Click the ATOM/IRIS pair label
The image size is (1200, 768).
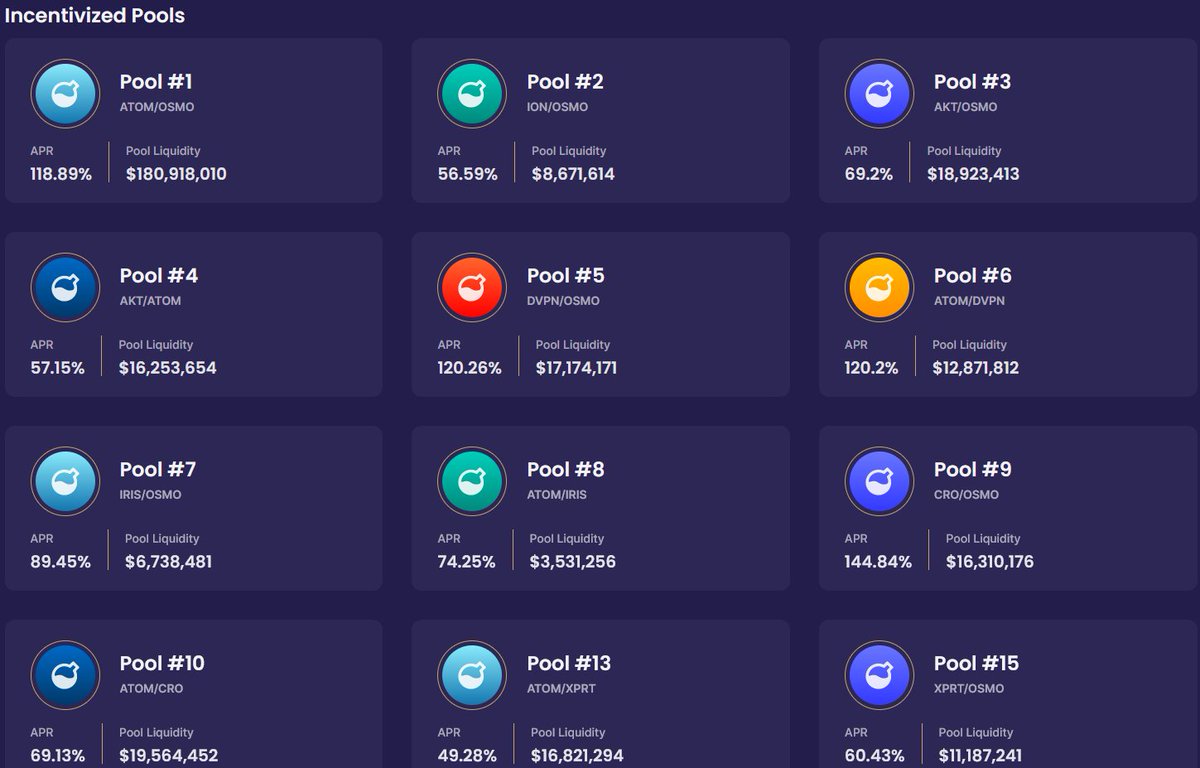click(x=556, y=495)
